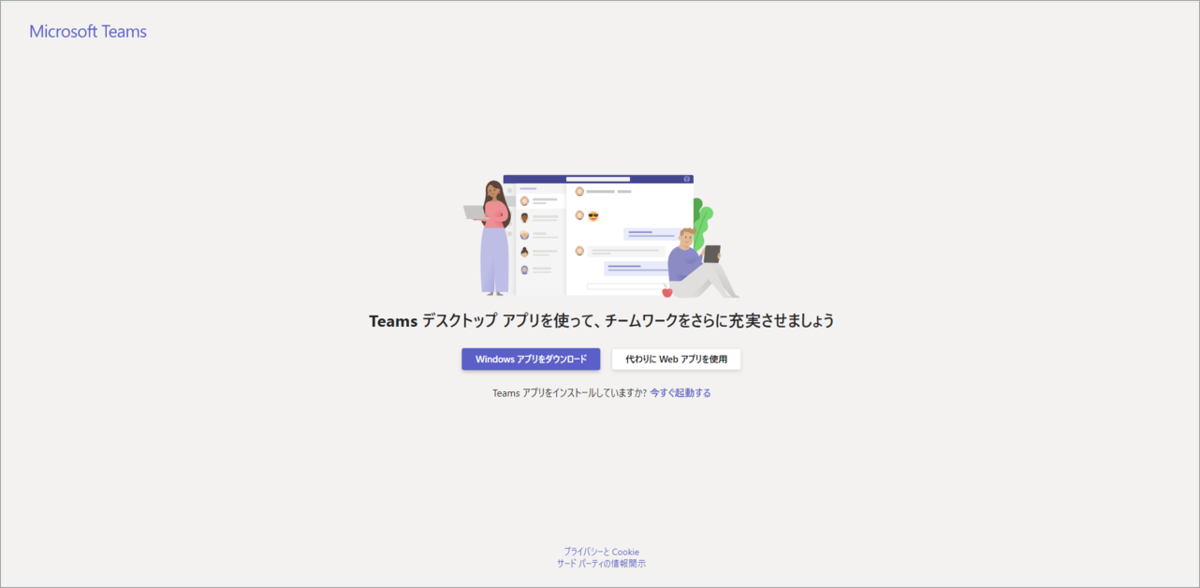Click the red apple in the illustration

click(x=667, y=292)
